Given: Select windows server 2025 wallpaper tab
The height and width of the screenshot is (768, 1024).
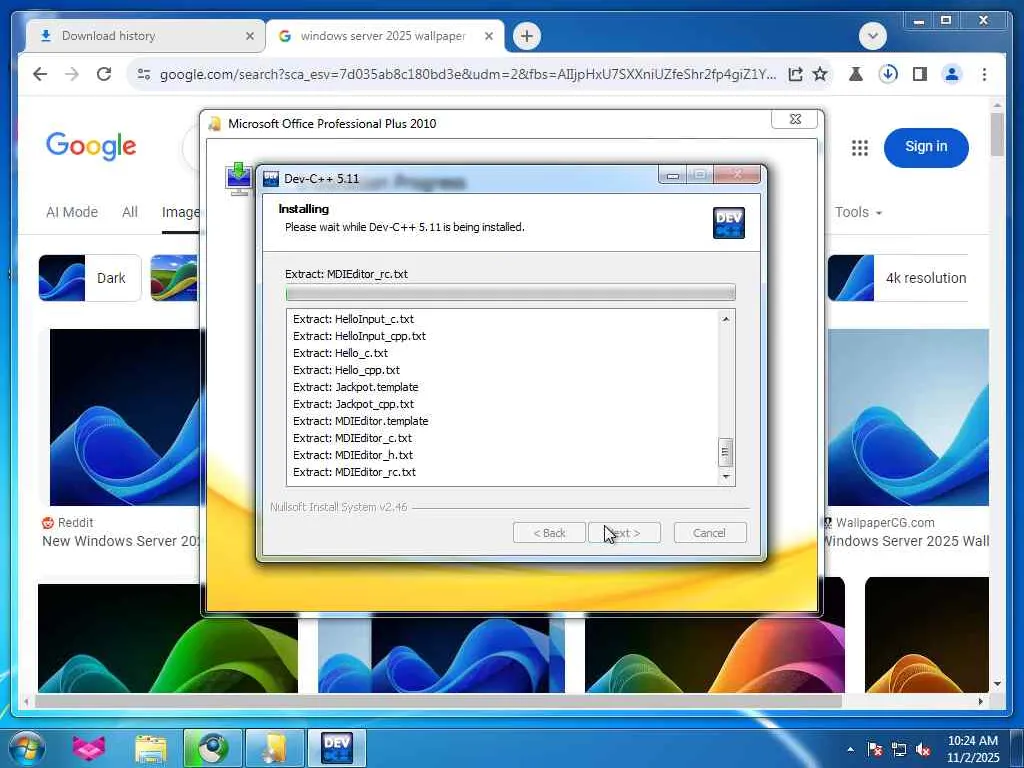Looking at the screenshot, I should 385,36.
